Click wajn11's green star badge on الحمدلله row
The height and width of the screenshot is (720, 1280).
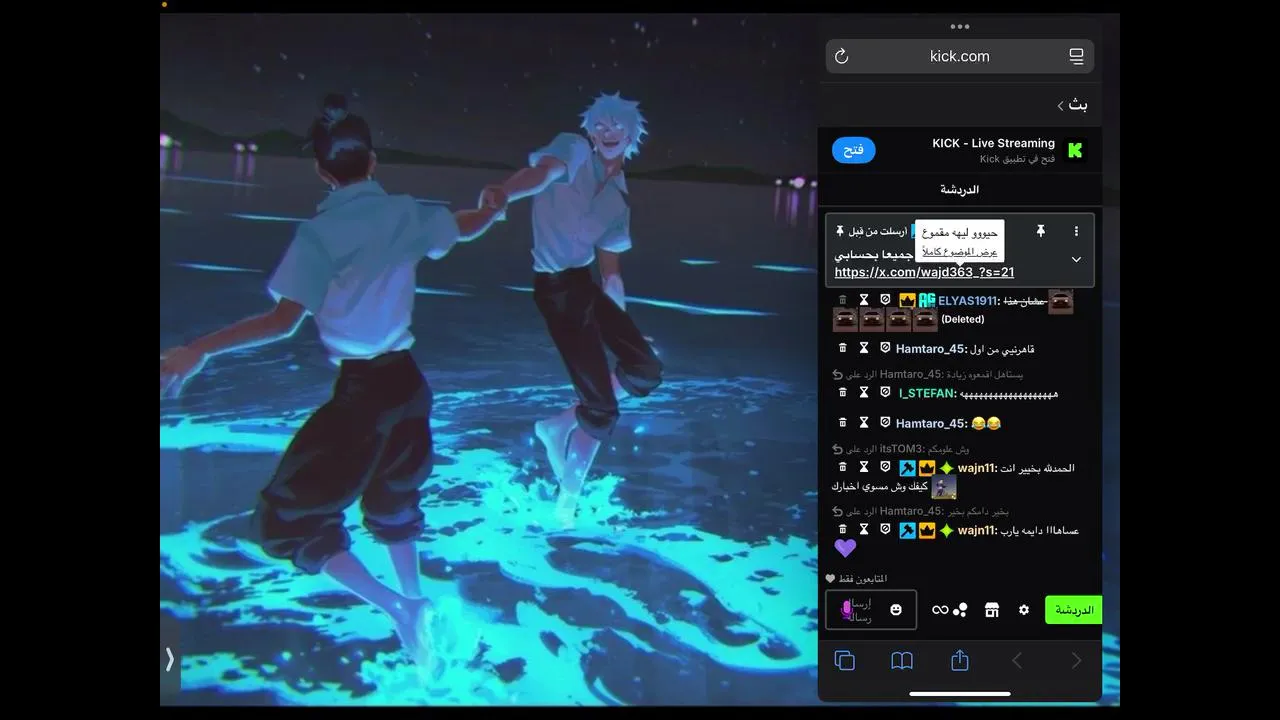coord(946,468)
